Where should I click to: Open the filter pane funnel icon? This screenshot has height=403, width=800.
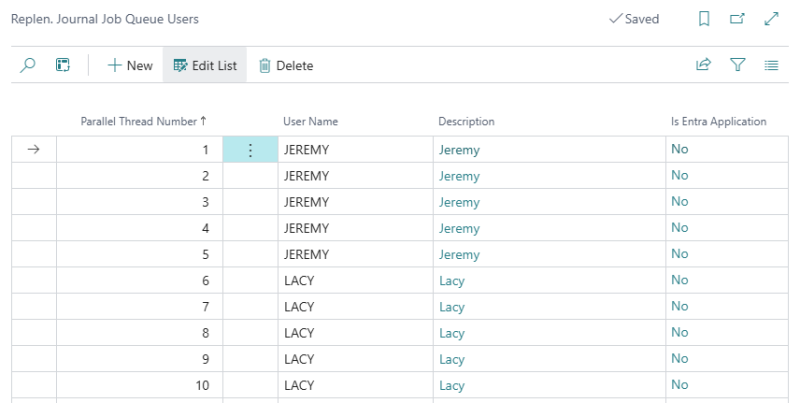pos(738,66)
